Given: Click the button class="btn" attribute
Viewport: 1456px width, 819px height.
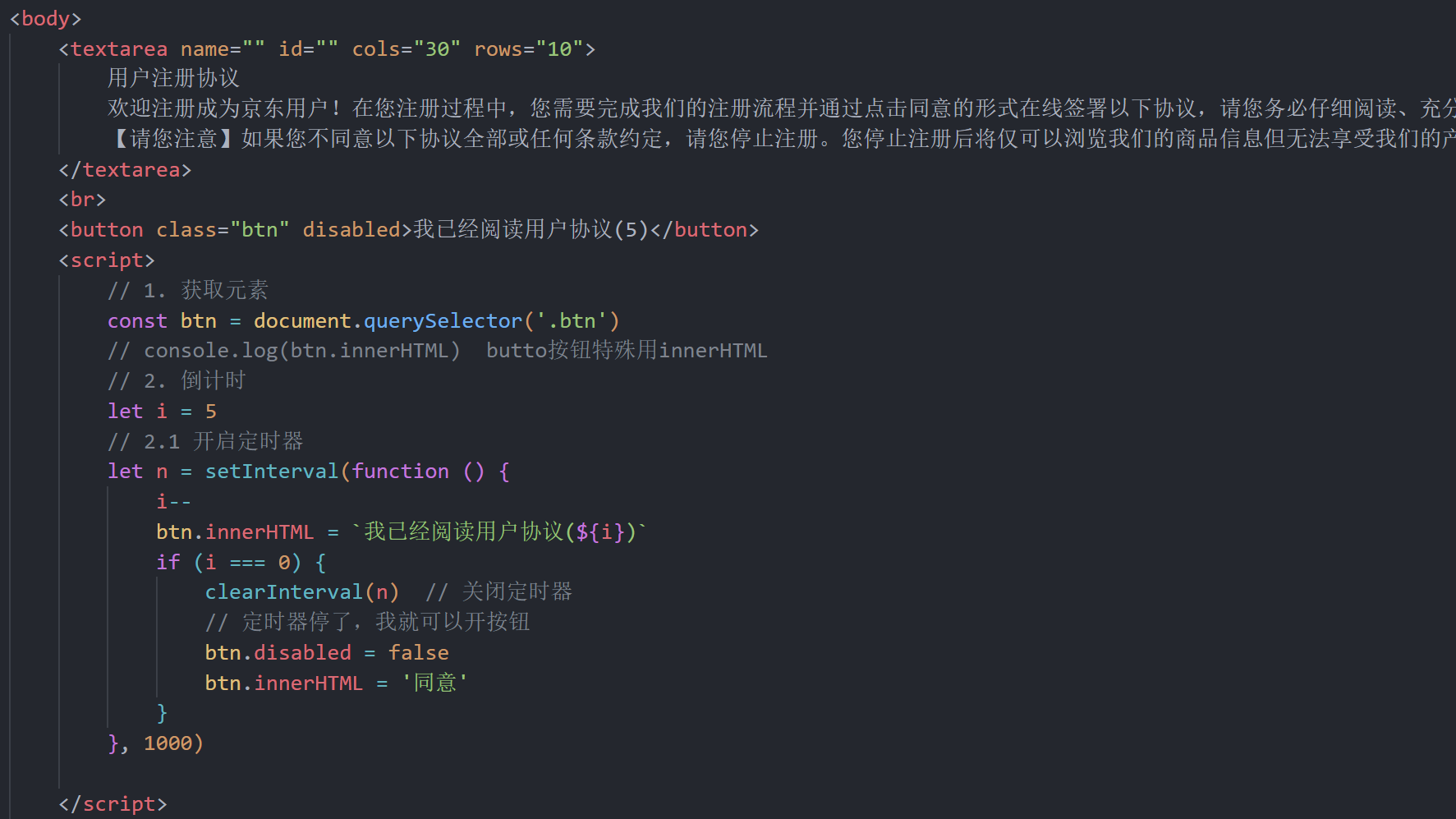Looking at the screenshot, I should (x=223, y=230).
